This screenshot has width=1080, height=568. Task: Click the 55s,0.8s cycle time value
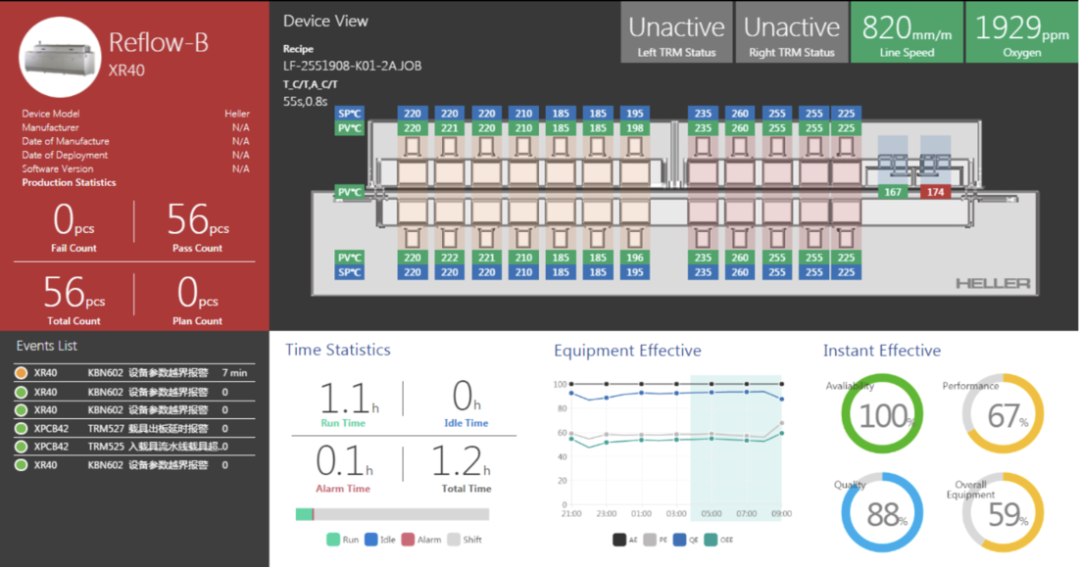[305, 101]
